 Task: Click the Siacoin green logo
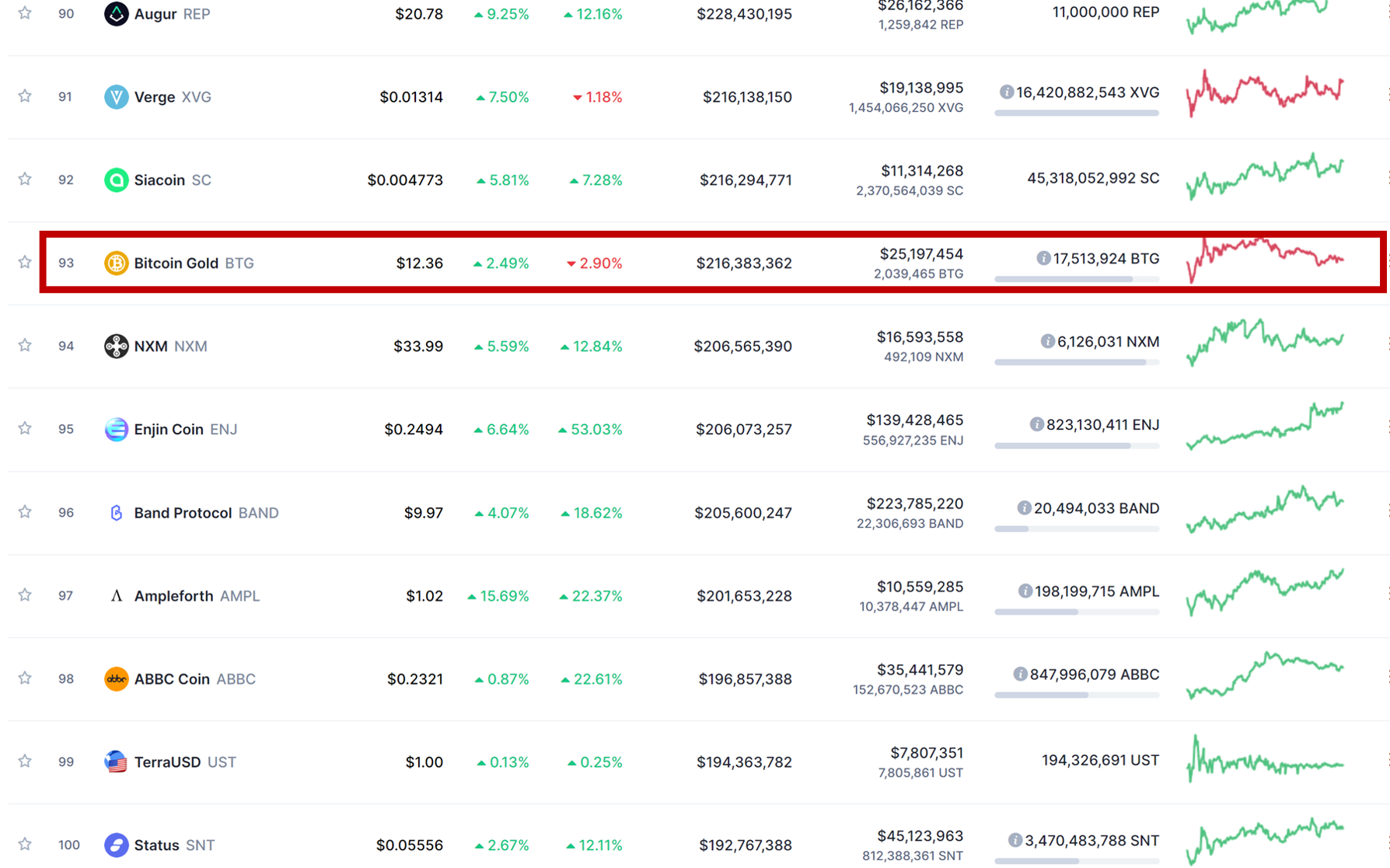(x=116, y=180)
